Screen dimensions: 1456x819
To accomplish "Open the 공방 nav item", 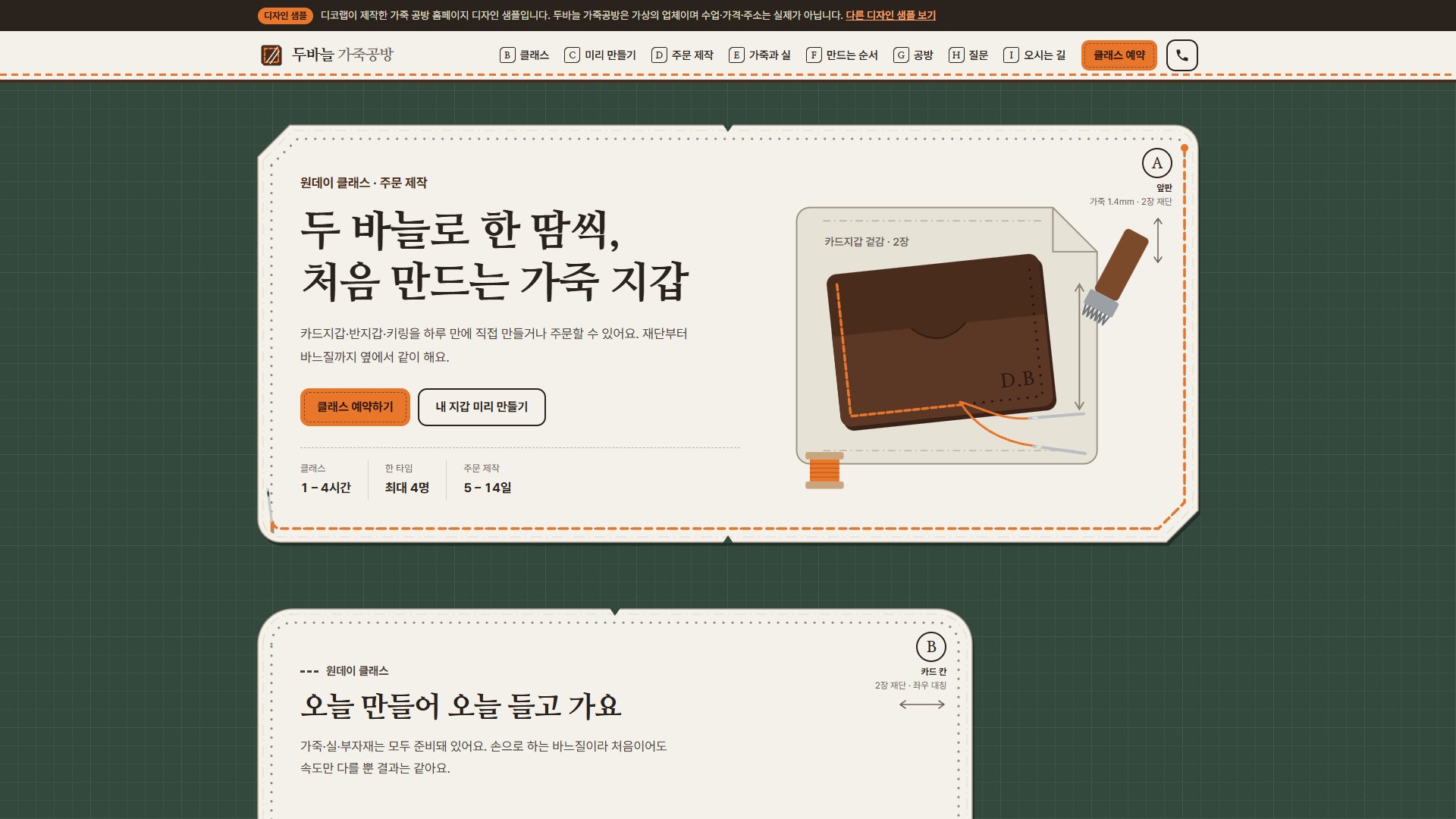I will pyautogui.click(x=914, y=55).
